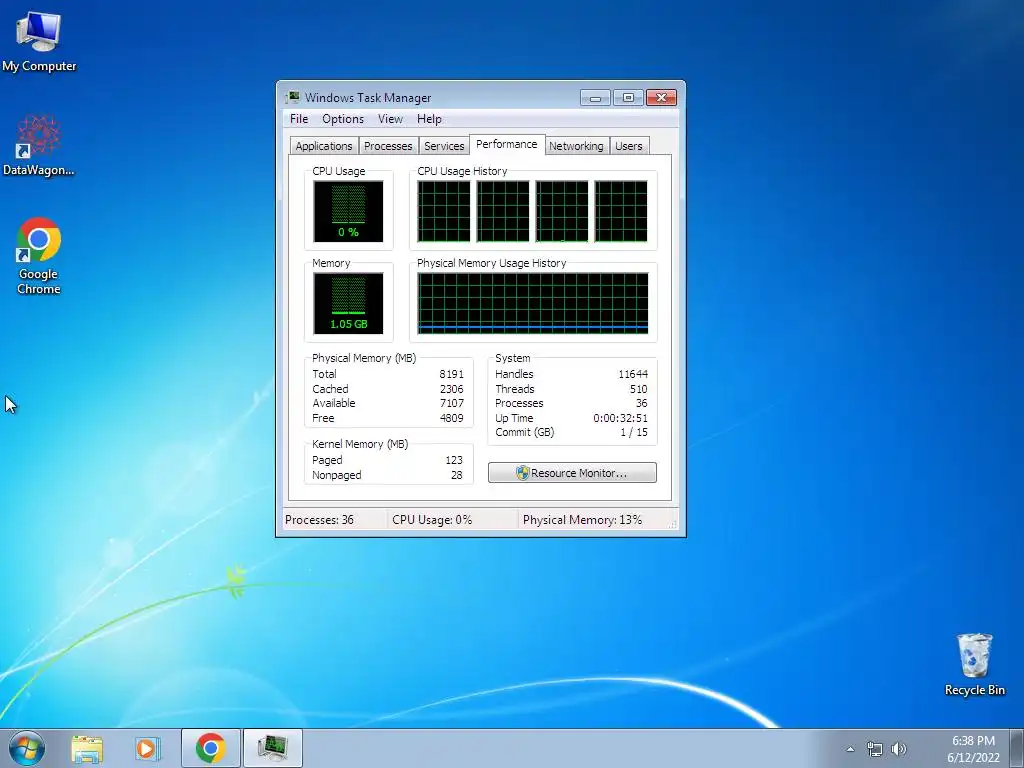Click the Task Manager taskbar button
The height and width of the screenshot is (768, 1024).
point(272,748)
